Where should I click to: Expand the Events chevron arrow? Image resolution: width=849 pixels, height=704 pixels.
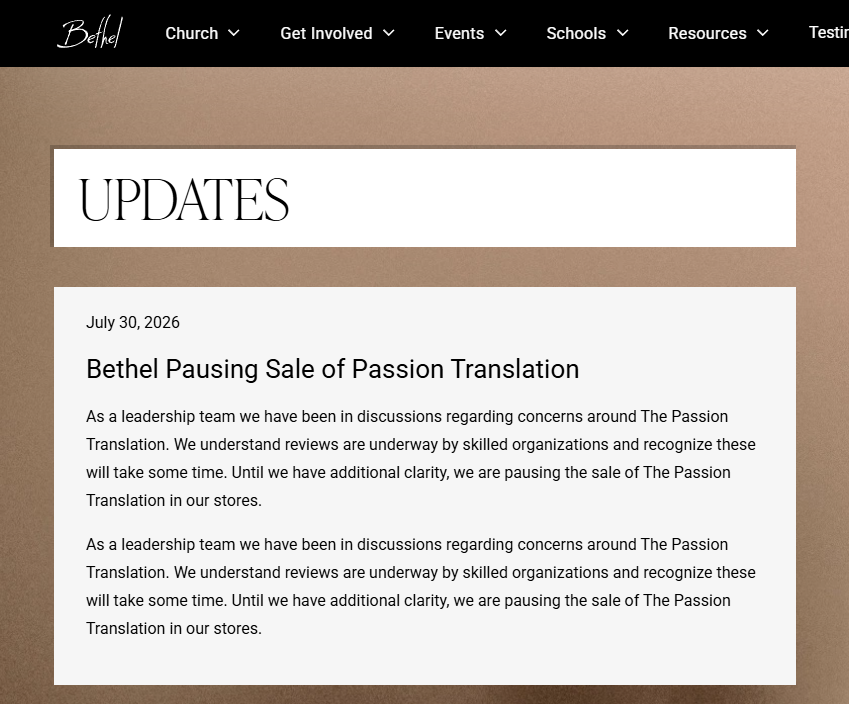coord(501,33)
